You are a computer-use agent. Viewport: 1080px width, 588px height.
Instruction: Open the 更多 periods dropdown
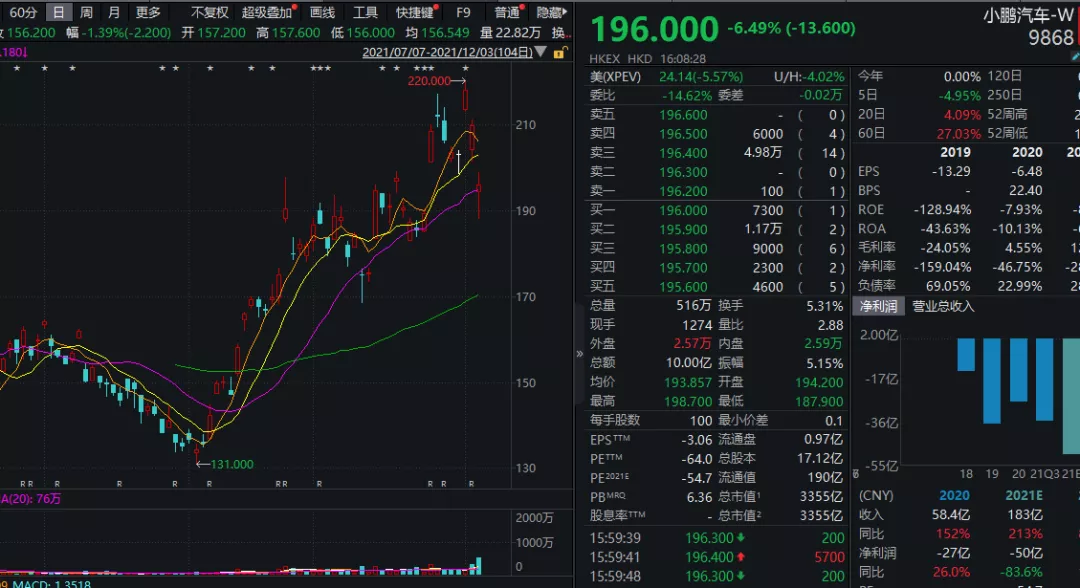(x=148, y=12)
